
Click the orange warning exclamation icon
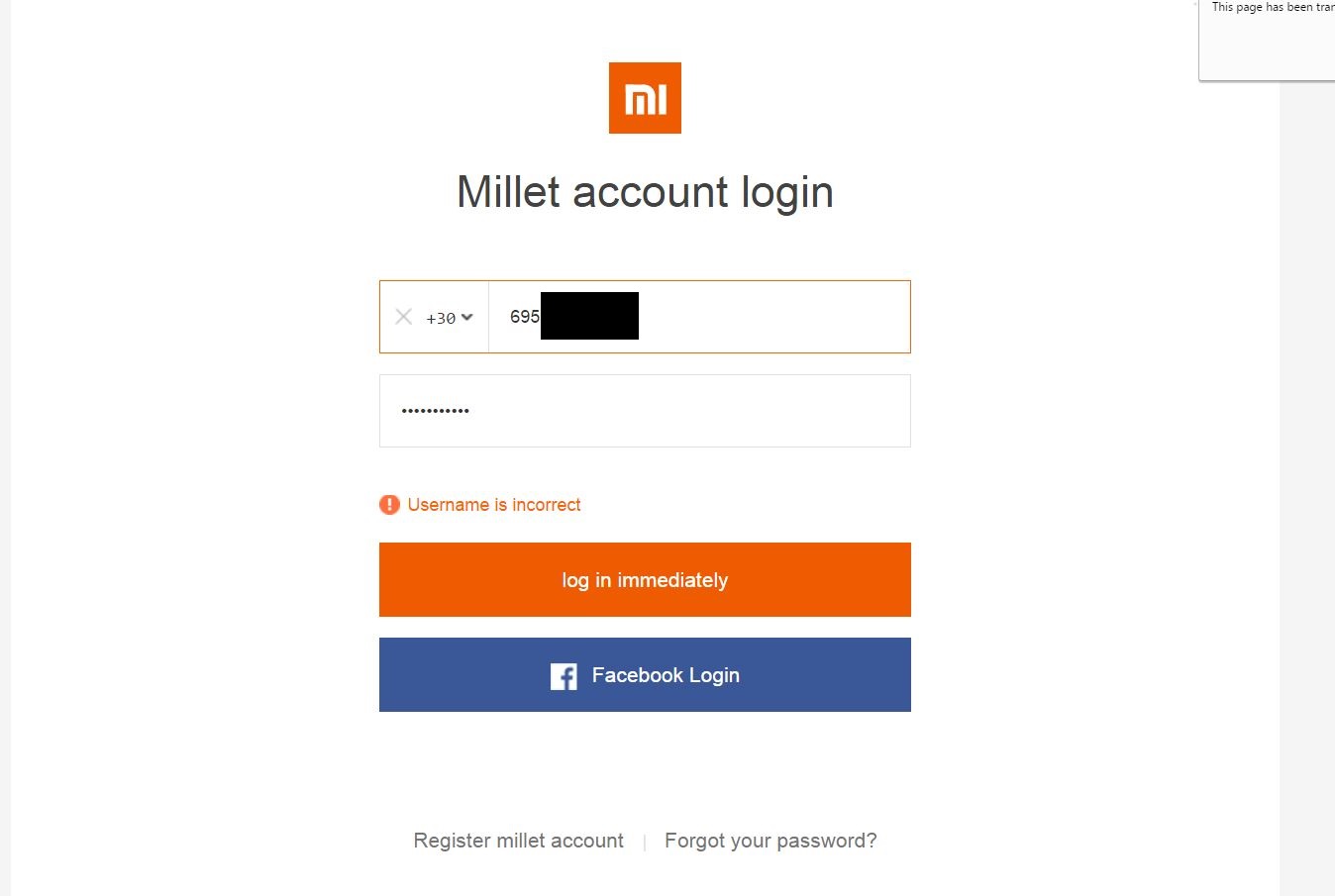coord(389,505)
